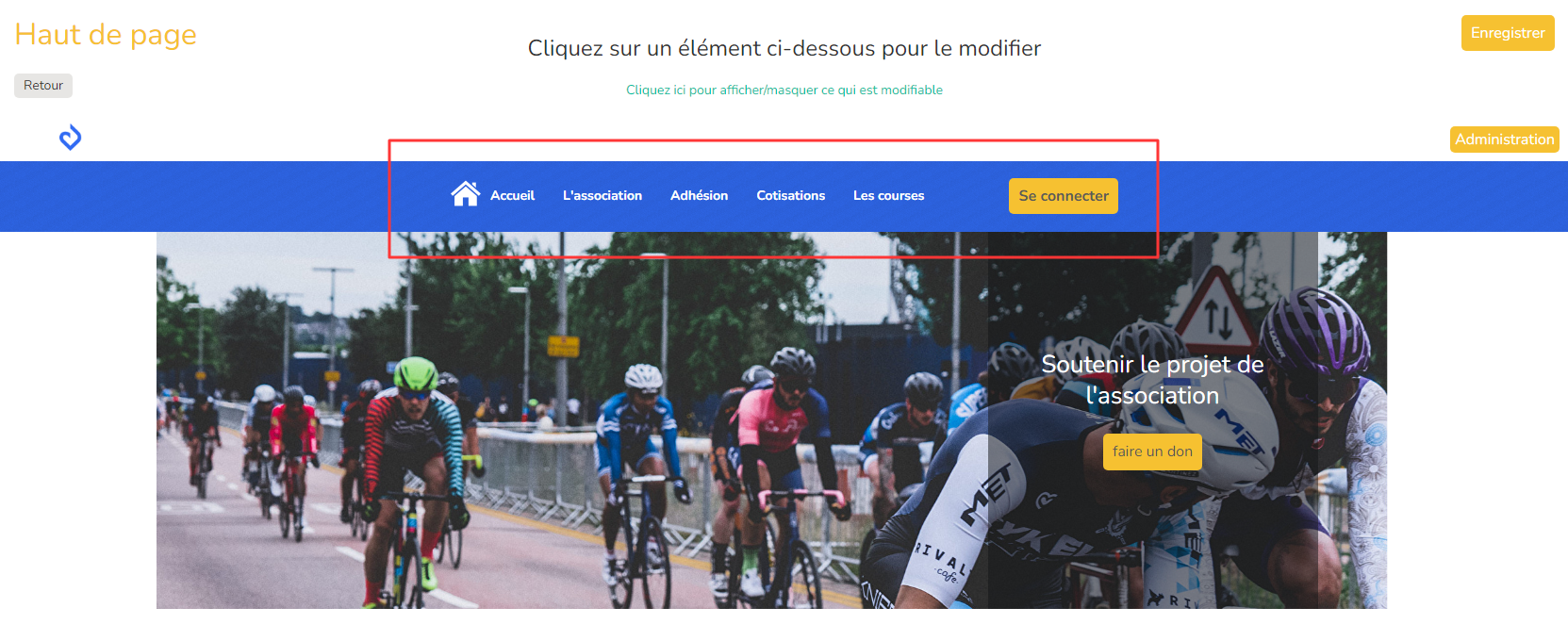Click the faire un don button
The width and height of the screenshot is (1568, 624).
(1152, 452)
